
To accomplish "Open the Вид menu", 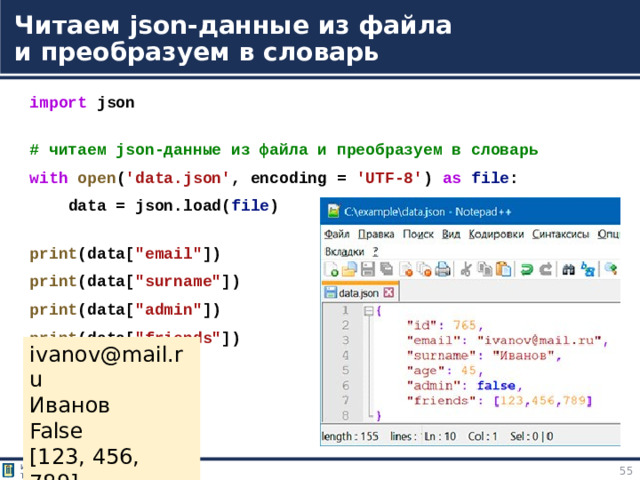I will point(451,234).
